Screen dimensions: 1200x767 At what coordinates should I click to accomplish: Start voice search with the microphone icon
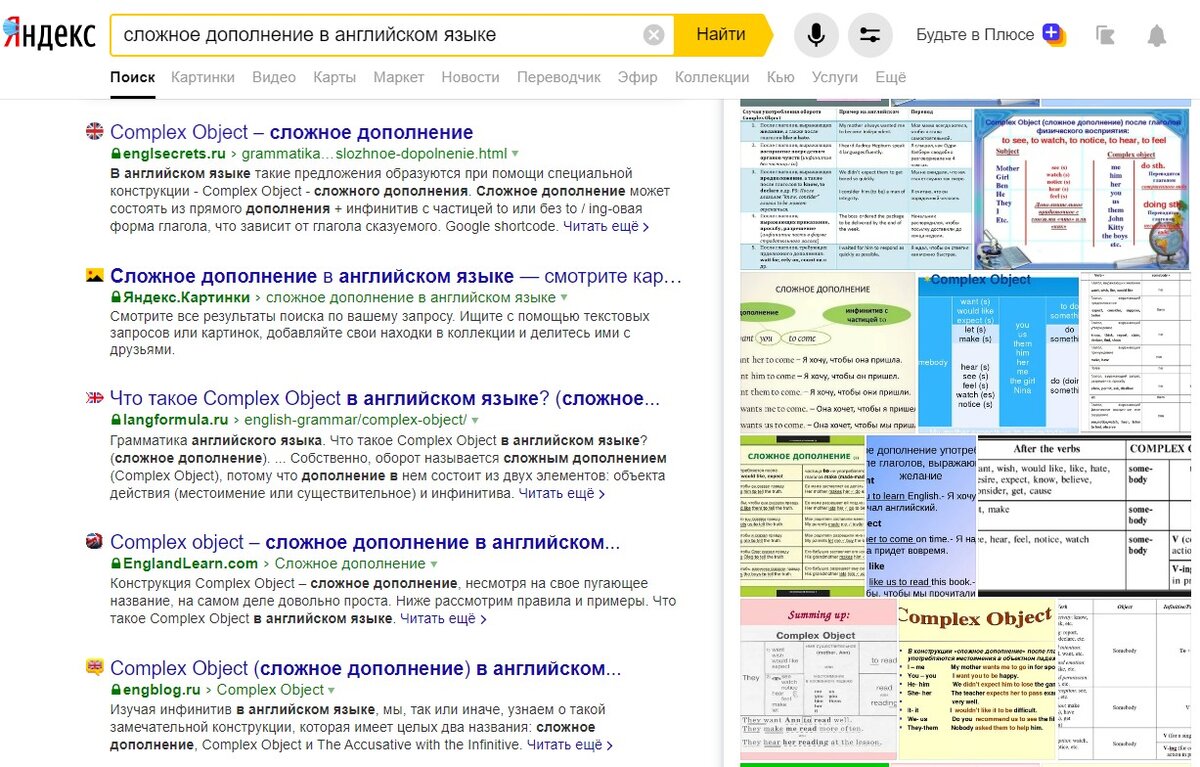point(816,35)
